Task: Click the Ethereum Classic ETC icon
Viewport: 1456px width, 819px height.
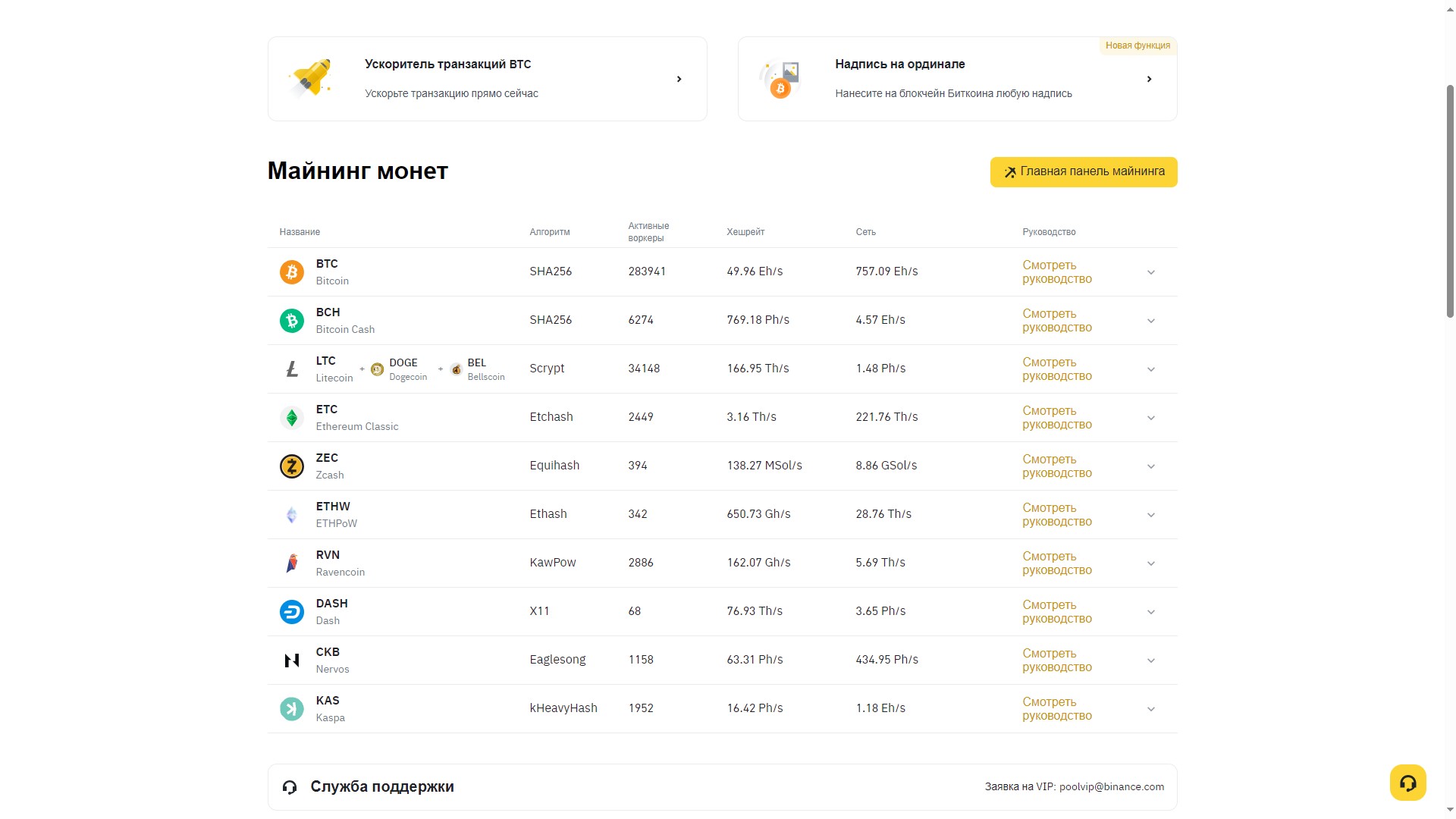Action: point(292,417)
